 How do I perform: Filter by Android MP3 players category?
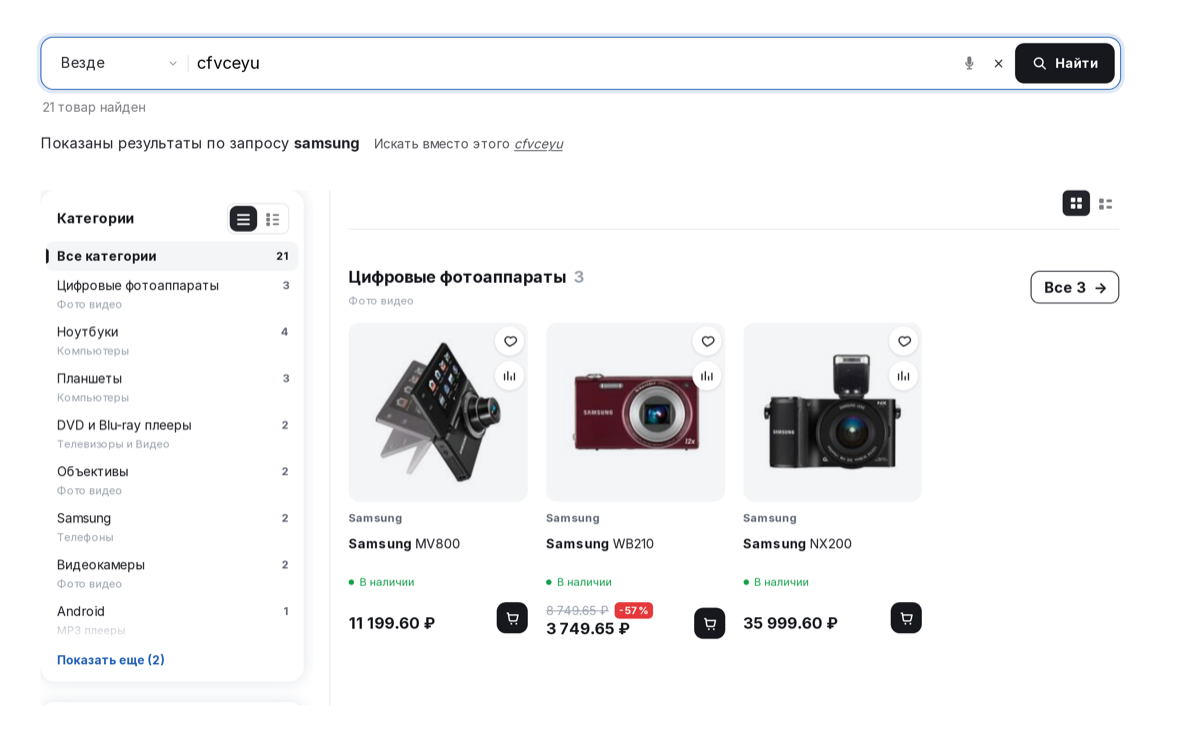pyautogui.click(x=172, y=619)
